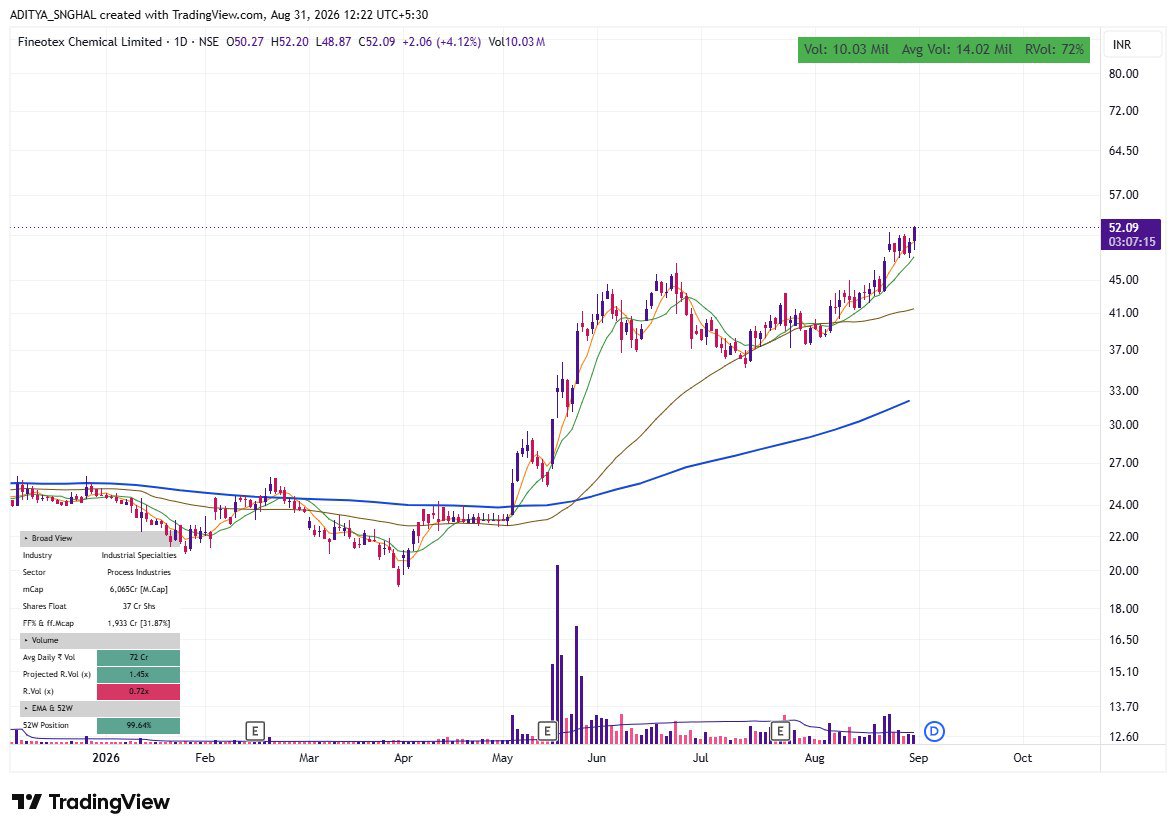Click the current price label 52.09
Viewport: 1176px width, 832px height.
[x=1123, y=227]
